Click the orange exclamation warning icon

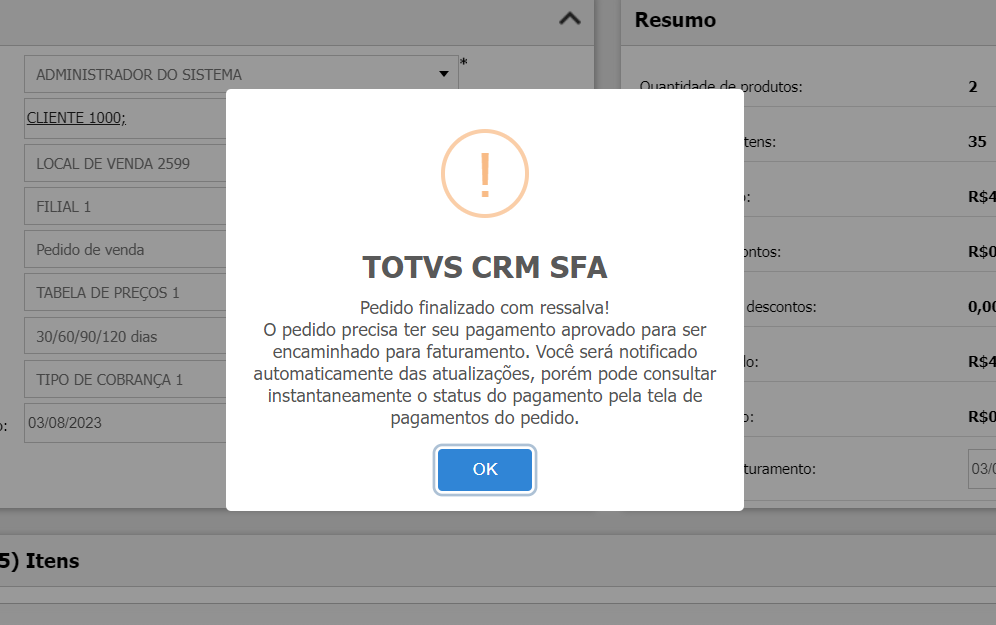(485, 174)
